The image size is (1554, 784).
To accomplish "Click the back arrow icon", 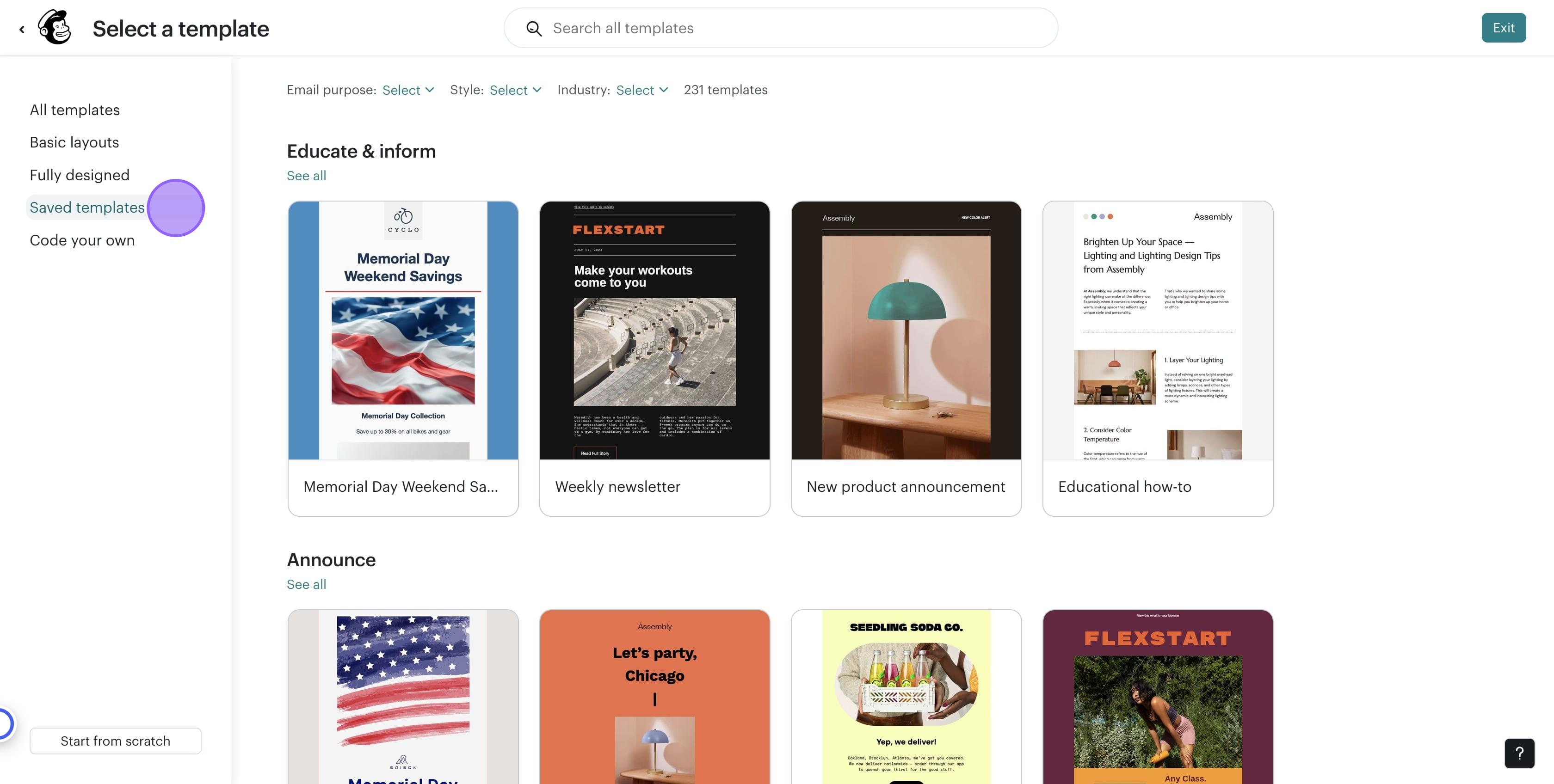I will [x=22, y=29].
